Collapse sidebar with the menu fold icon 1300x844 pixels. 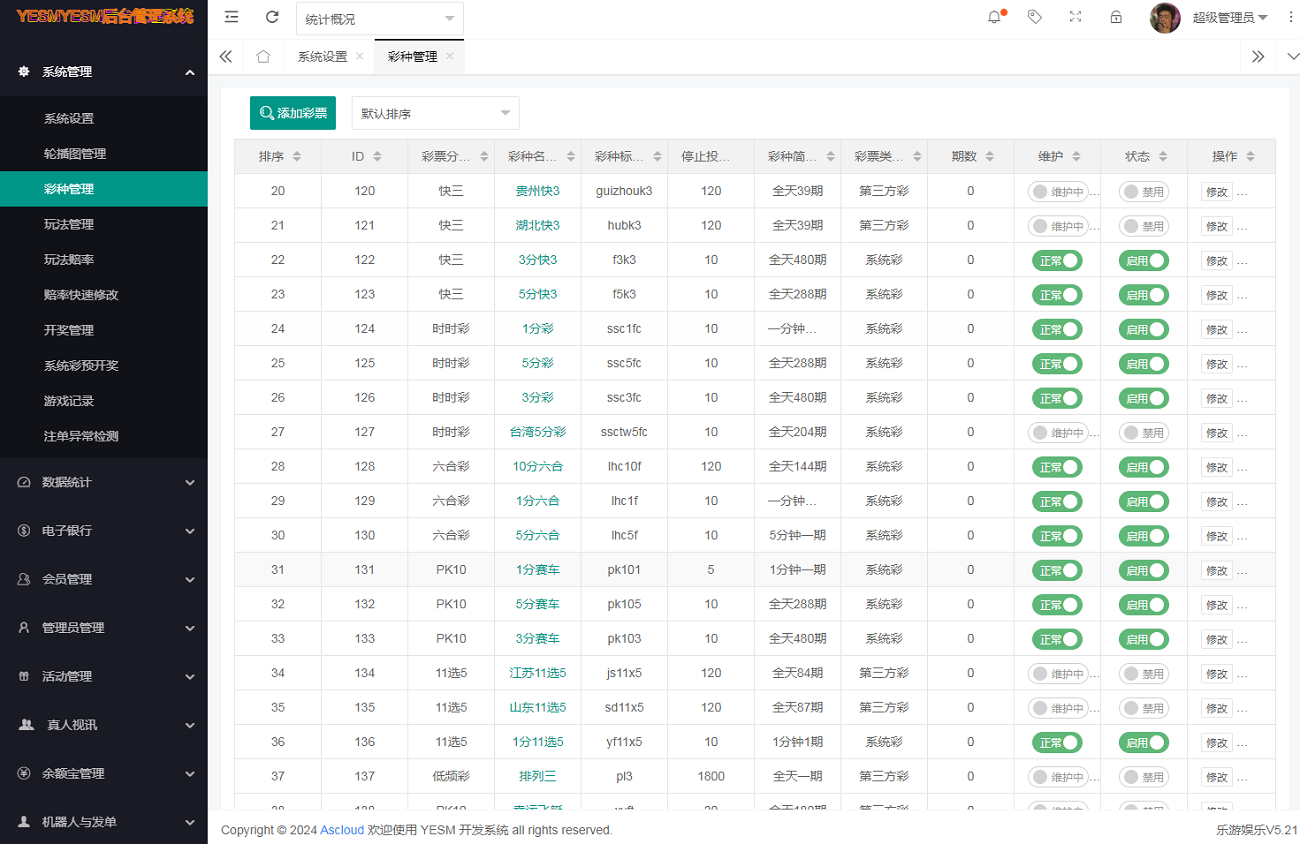click(x=232, y=17)
